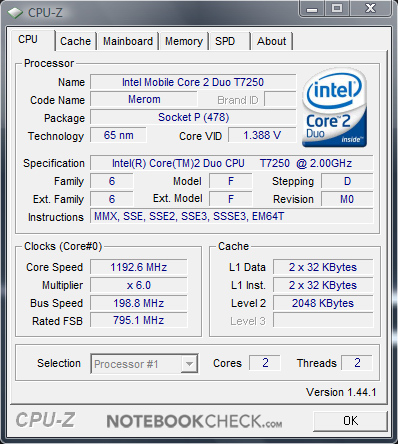The image size is (398, 444).
Task: Click the Ext. Family value 6
Action: [112, 199]
